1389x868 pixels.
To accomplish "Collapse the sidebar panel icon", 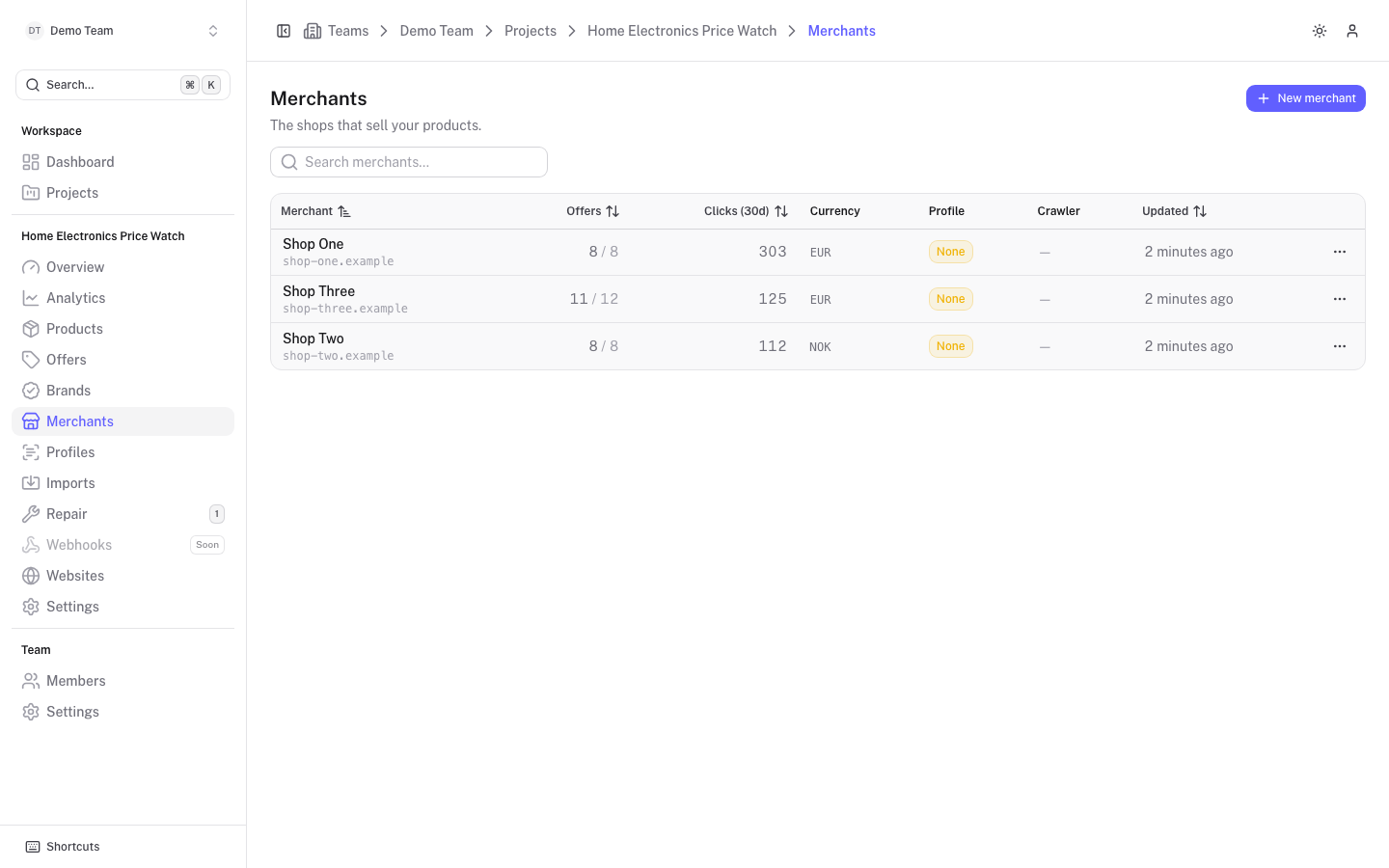I will tap(284, 31).
